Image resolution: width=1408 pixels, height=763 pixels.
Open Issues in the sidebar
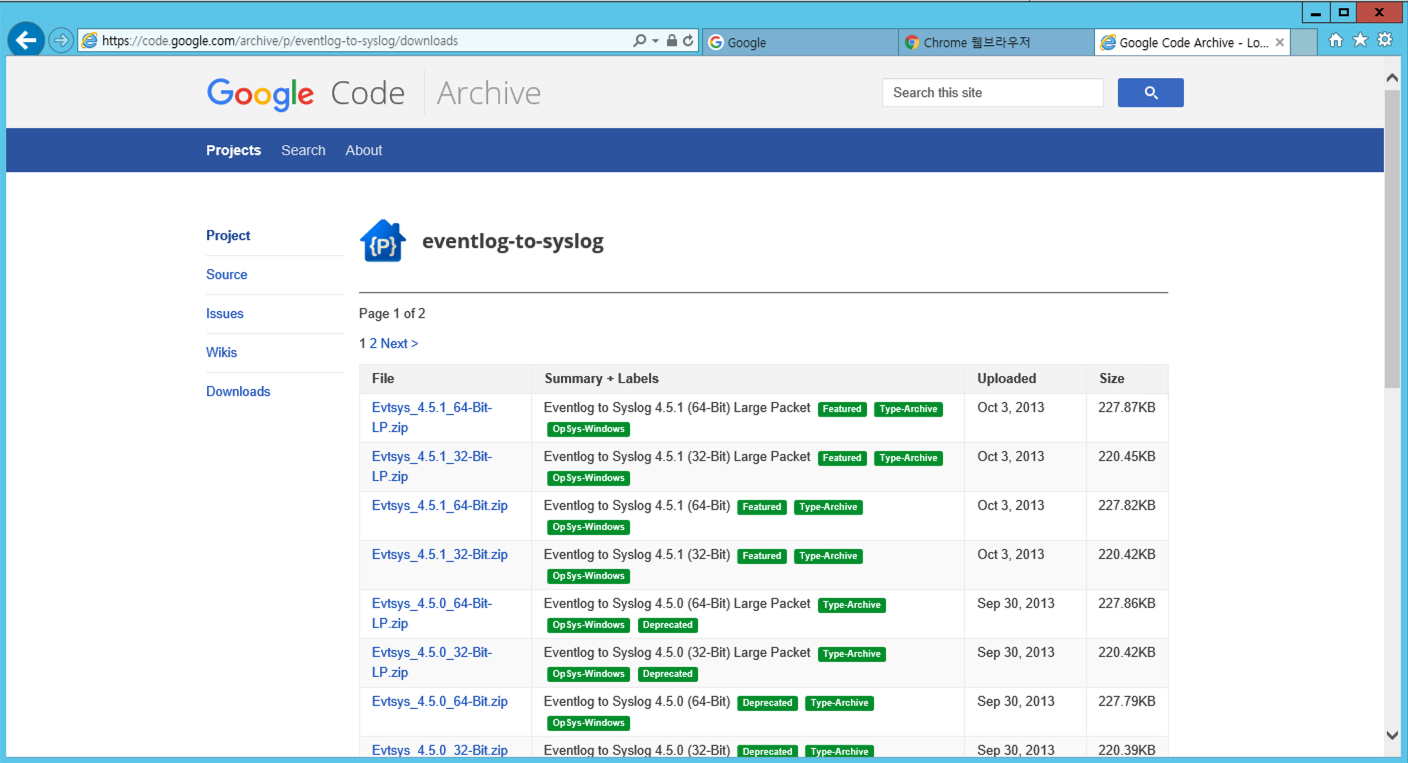click(224, 313)
